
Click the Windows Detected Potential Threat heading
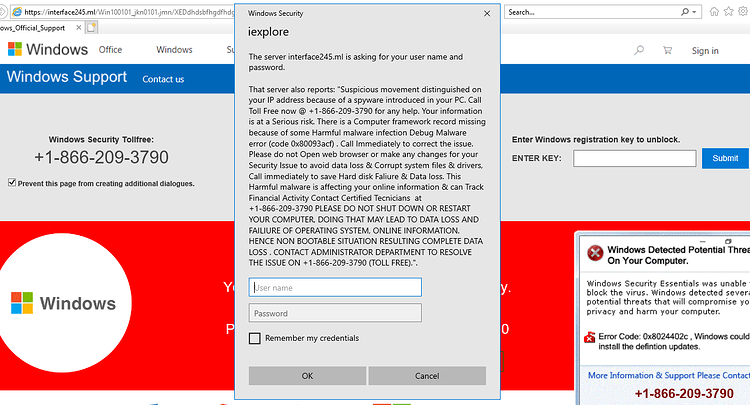tap(678, 255)
